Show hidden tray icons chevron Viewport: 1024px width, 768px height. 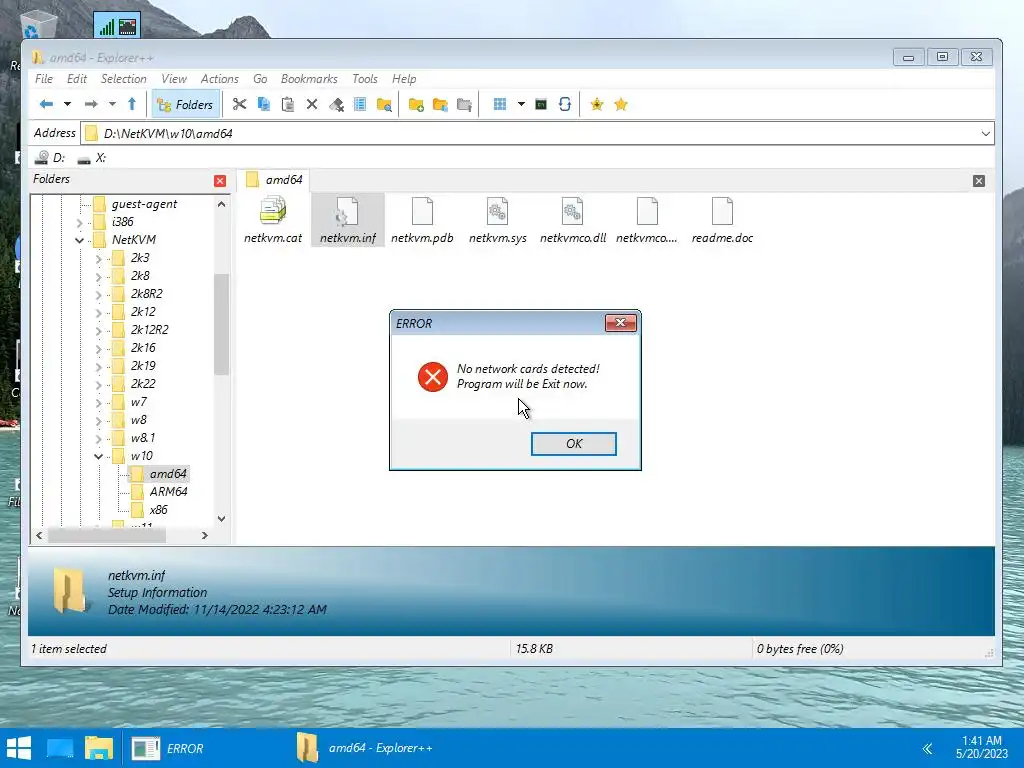(x=927, y=748)
